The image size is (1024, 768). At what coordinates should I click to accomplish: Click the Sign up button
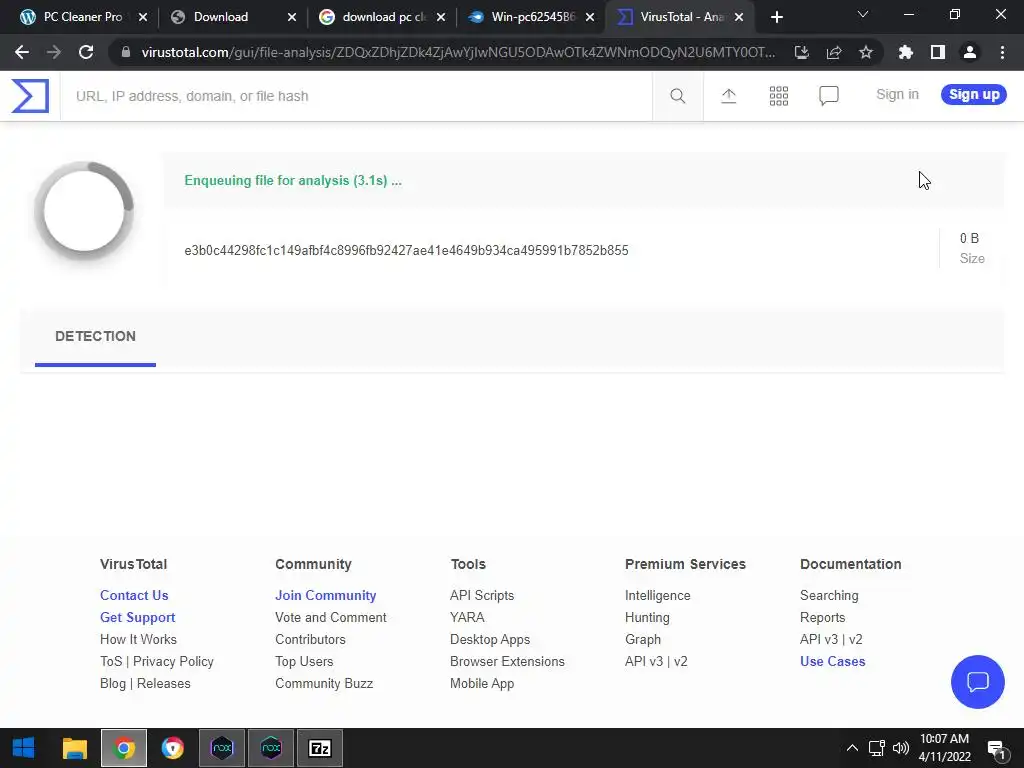tap(974, 94)
